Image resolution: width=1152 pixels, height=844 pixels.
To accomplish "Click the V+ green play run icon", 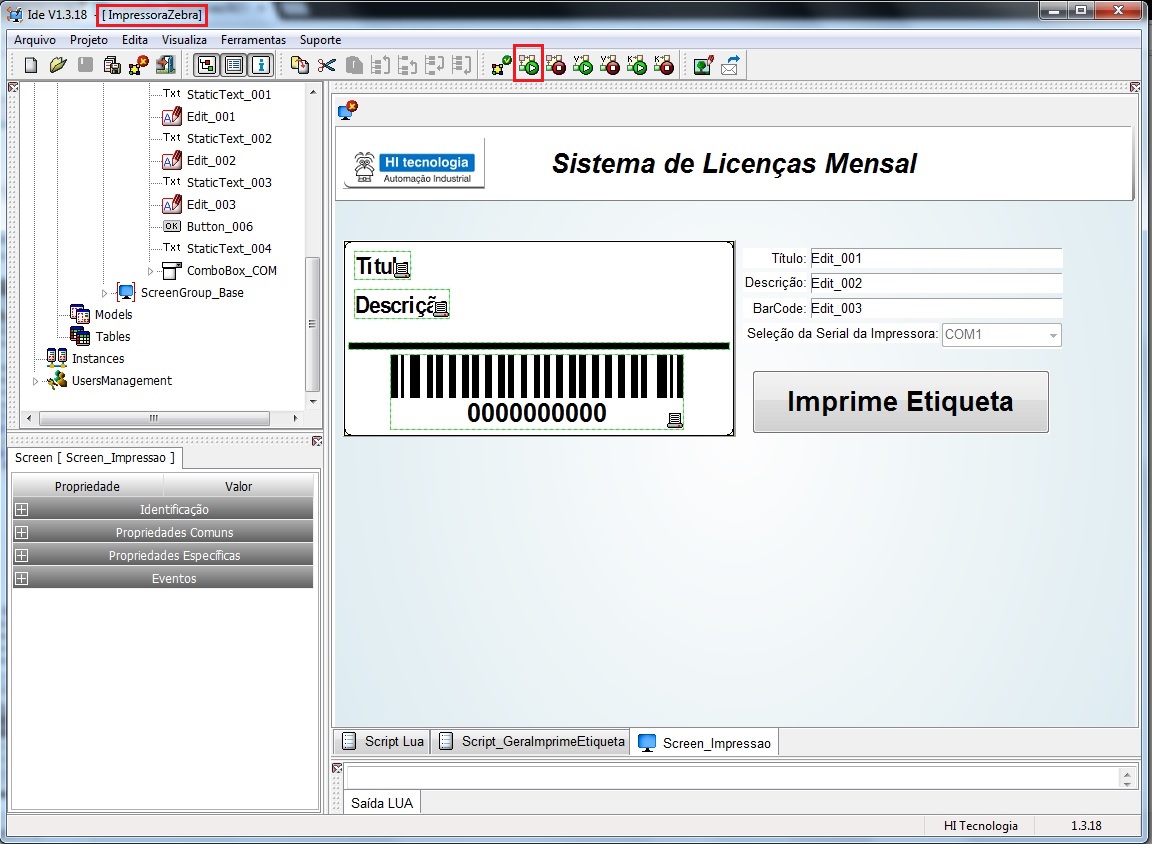I will (x=583, y=65).
